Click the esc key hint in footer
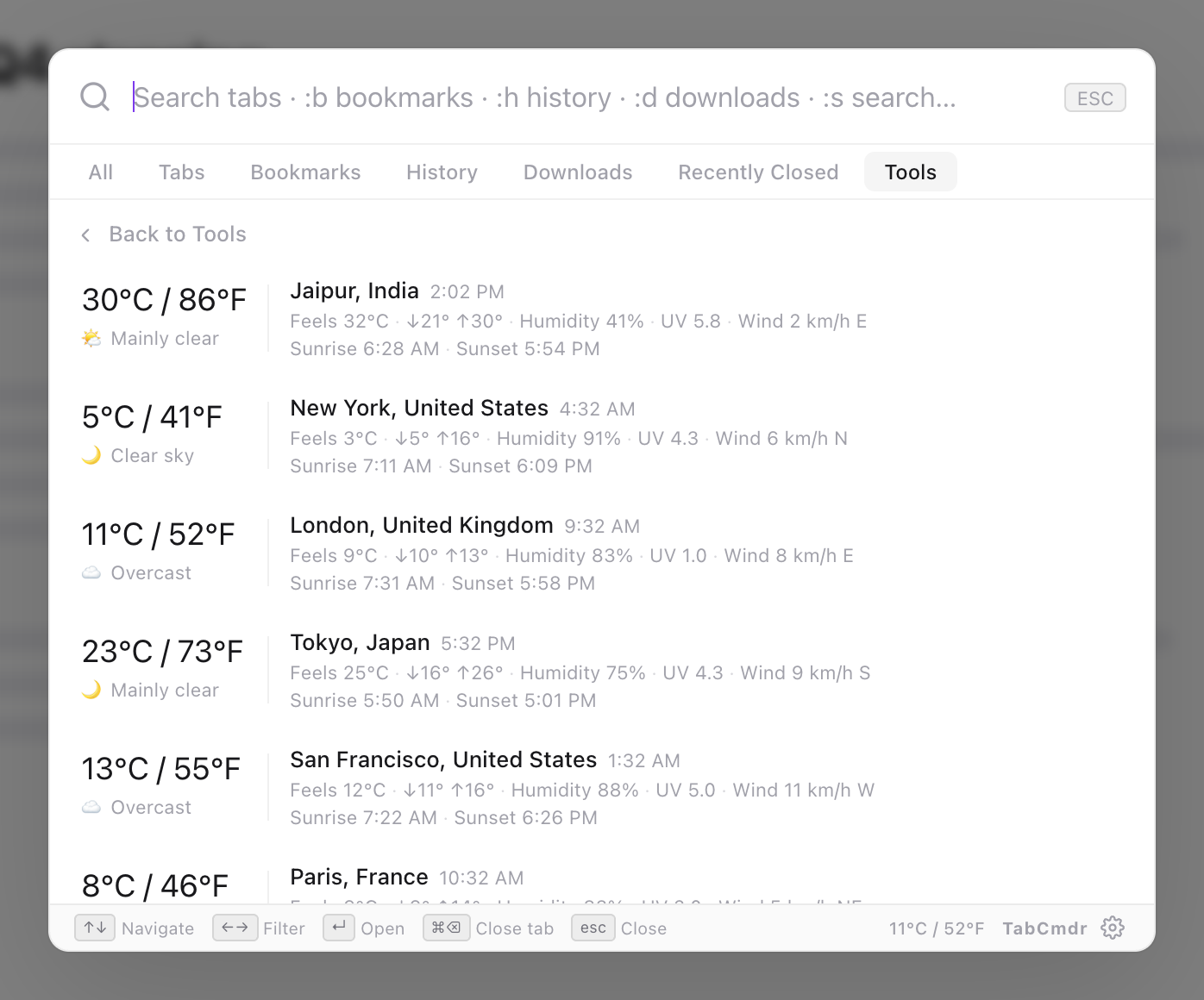Screen dimensions: 1204x1000 (593, 928)
